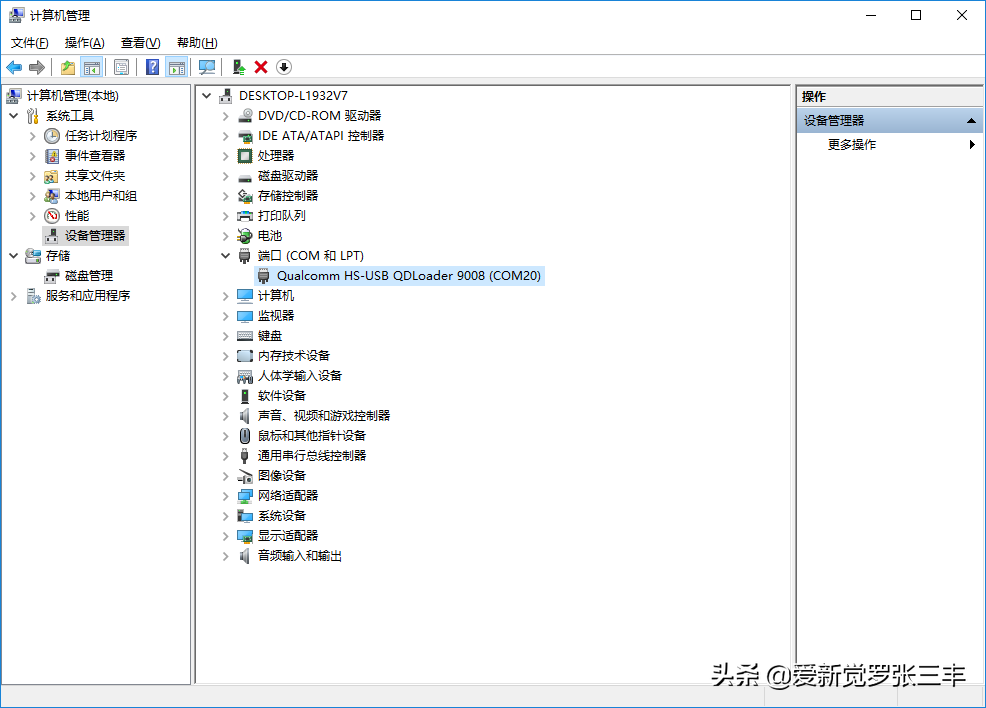Click the Up one level folder icon

click(x=68, y=67)
